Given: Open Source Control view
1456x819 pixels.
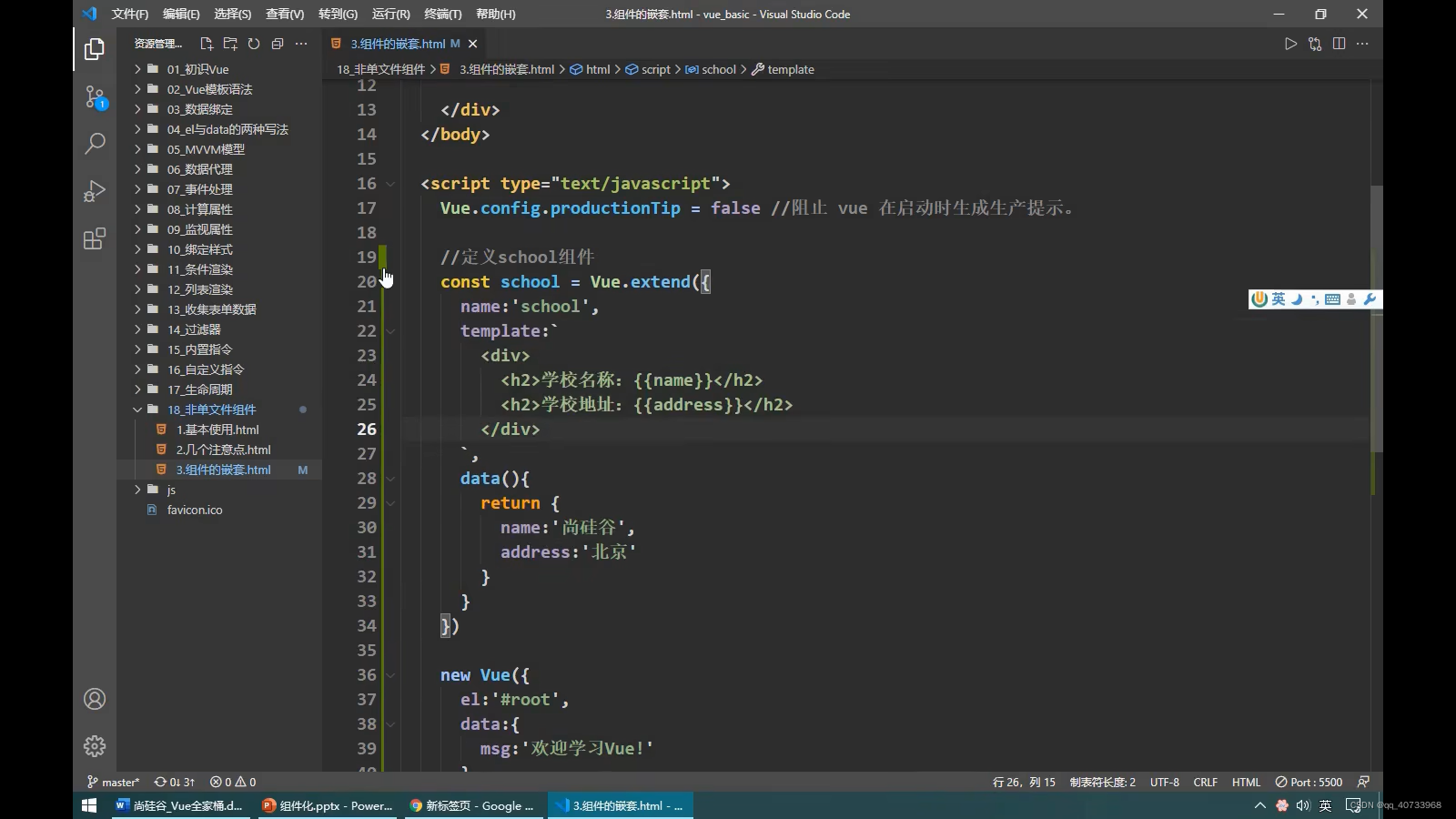Looking at the screenshot, I should [x=95, y=96].
